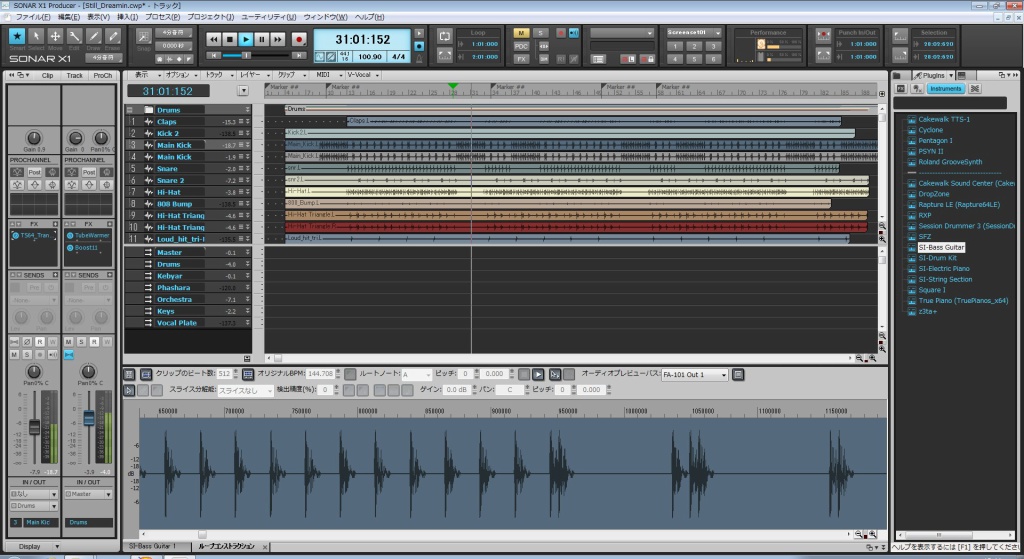Start playback with the Play button
Image resolution: width=1024 pixels, height=559 pixels.
(246, 39)
